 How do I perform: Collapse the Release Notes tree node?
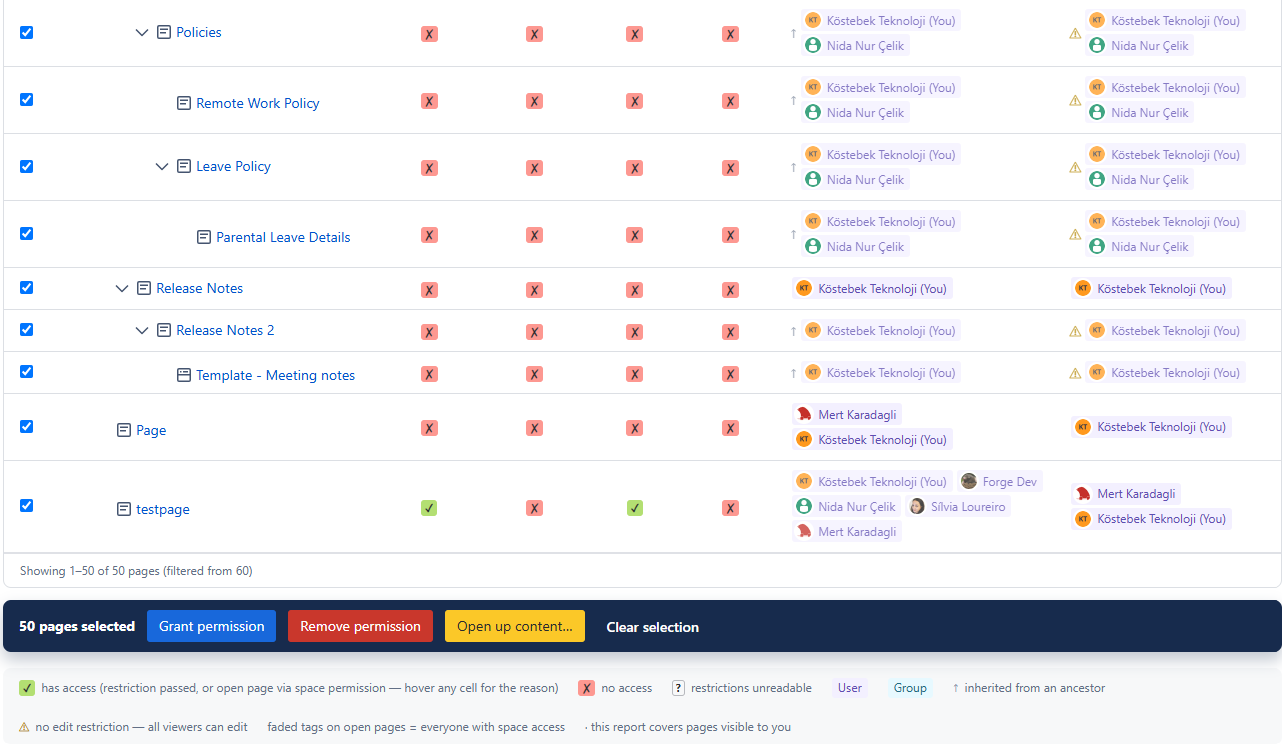coord(122,289)
